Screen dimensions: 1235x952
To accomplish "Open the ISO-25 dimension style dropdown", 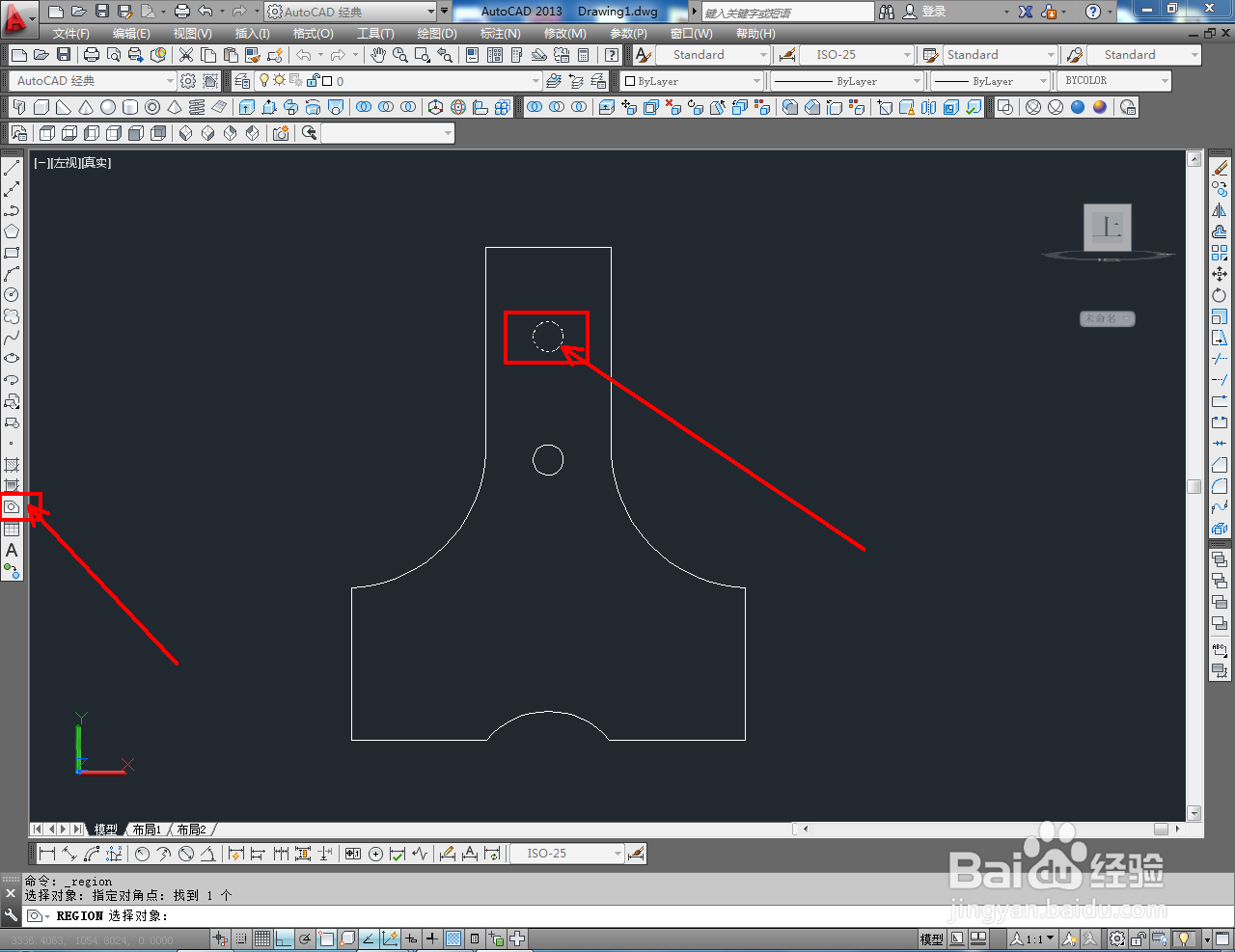I will pos(856,55).
